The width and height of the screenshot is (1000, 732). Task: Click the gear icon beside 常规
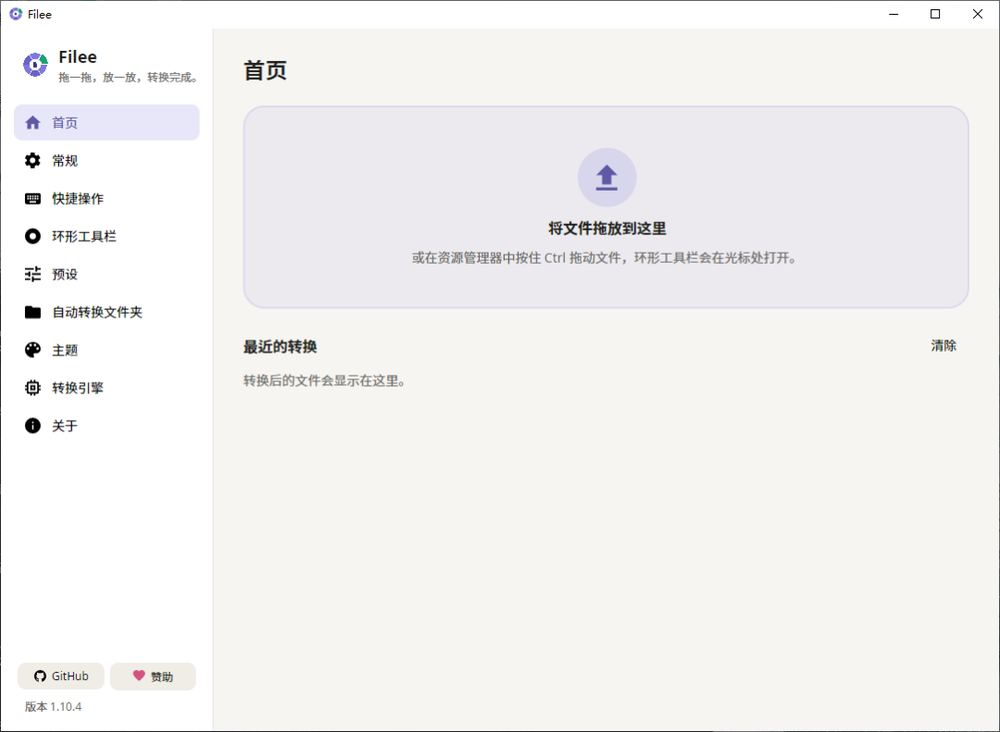point(33,161)
